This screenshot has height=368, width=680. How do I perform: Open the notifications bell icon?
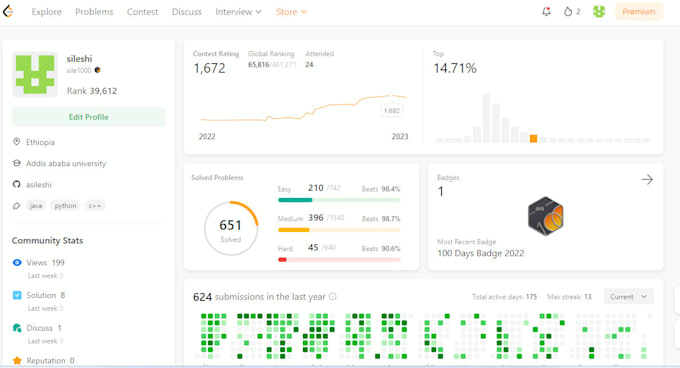[x=546, y=12]
